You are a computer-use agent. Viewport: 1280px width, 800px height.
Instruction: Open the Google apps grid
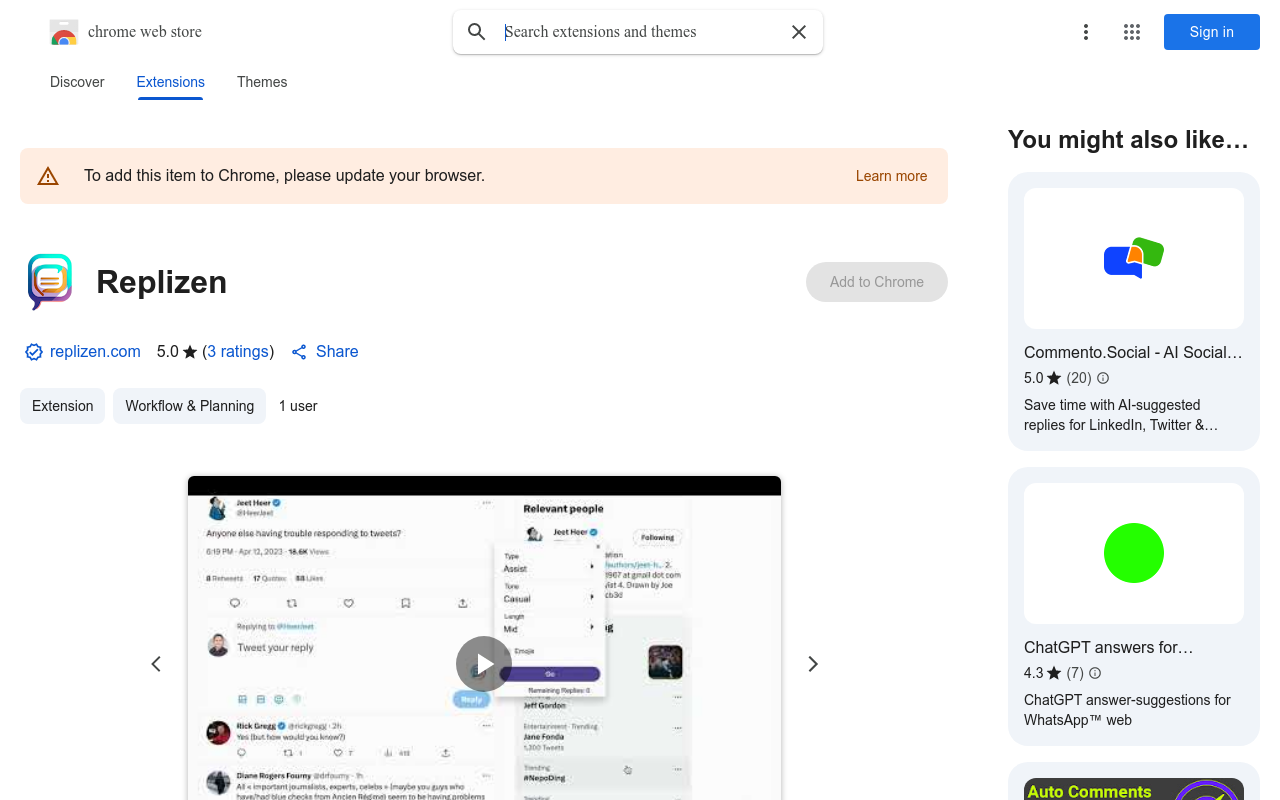(x=1132, y=32)
